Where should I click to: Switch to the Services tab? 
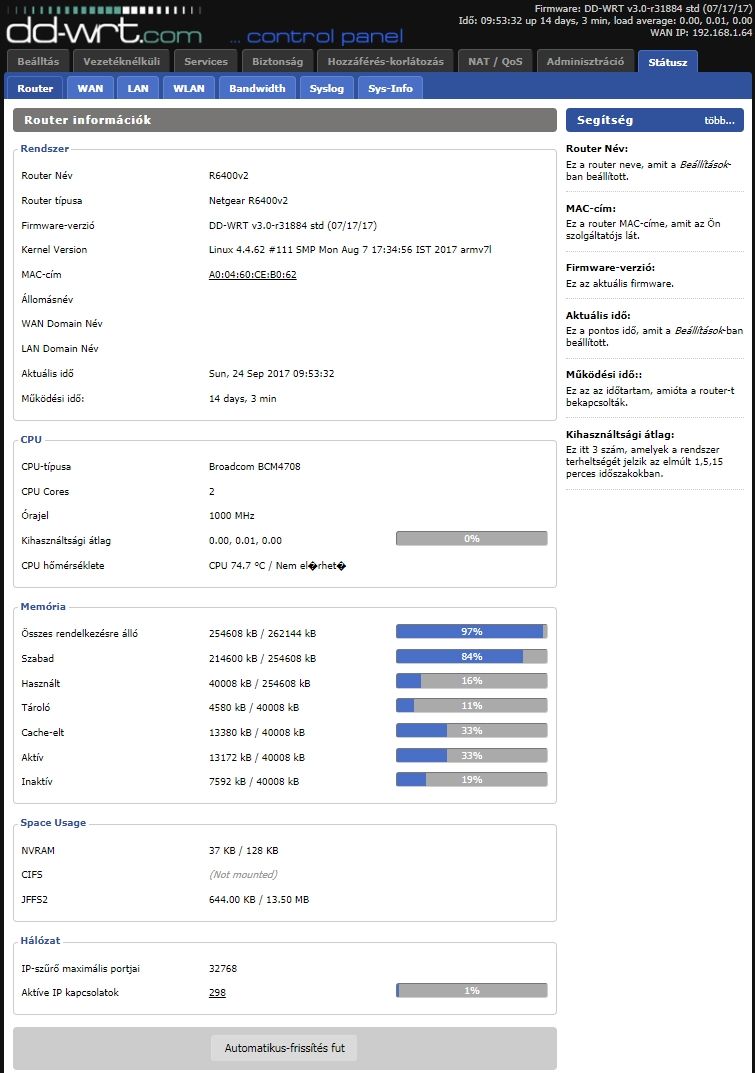205,62
